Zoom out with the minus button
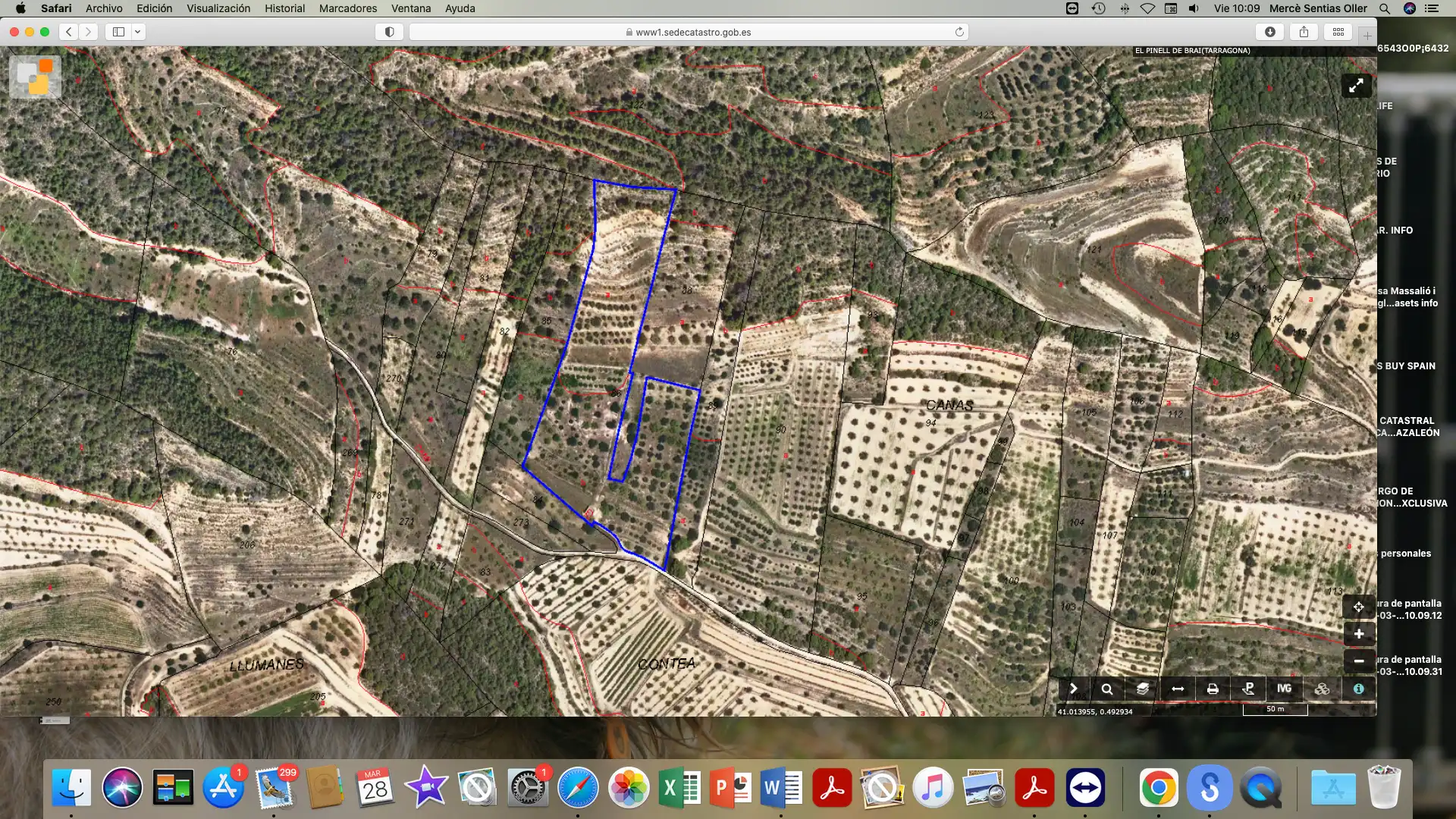1456x819 pixels. (1359, 661)
